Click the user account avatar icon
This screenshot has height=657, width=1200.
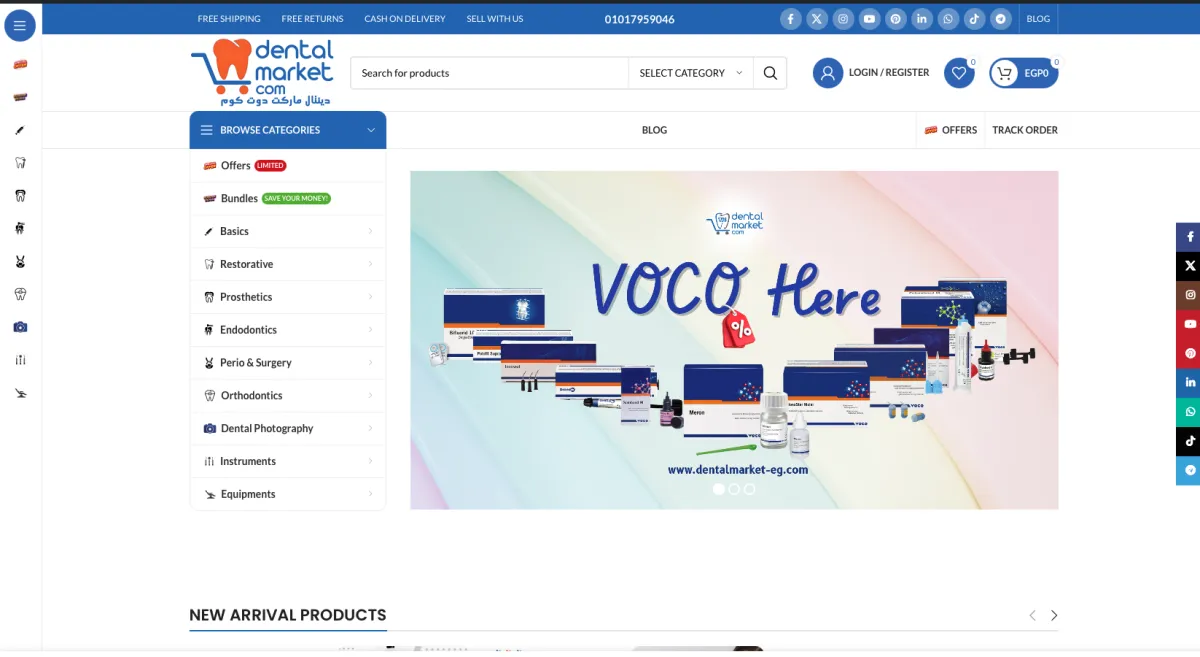click(828, 73)
